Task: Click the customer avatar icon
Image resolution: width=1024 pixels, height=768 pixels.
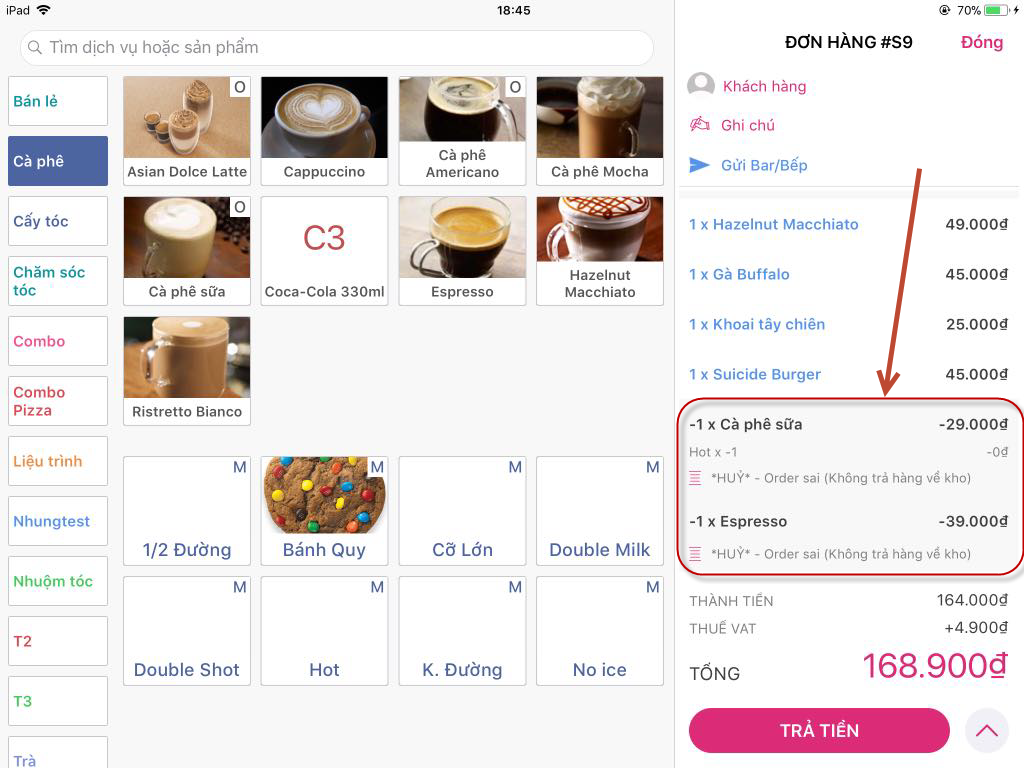Action: point(701,86)
